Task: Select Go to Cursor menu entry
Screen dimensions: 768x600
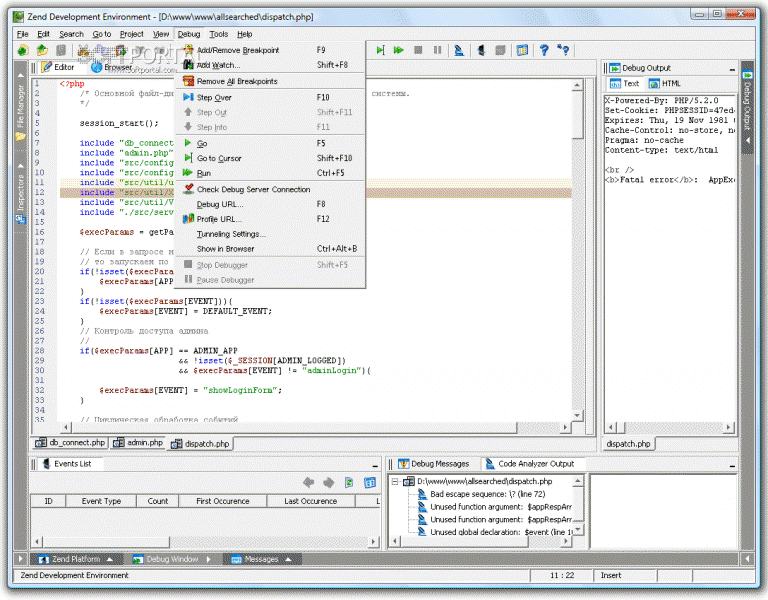Action: [x=270, y=158]
